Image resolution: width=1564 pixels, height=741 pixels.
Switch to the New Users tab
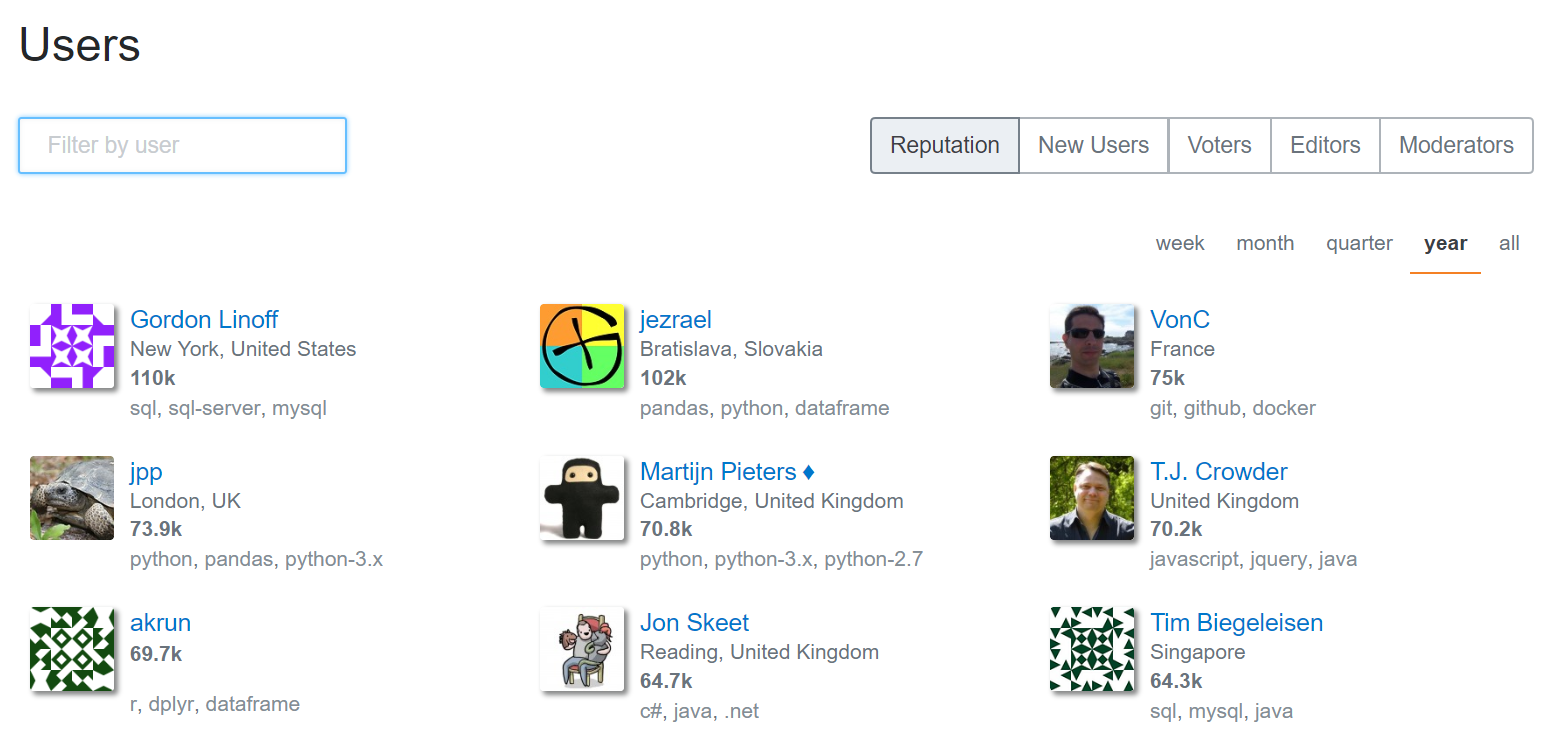point(1093,145)
